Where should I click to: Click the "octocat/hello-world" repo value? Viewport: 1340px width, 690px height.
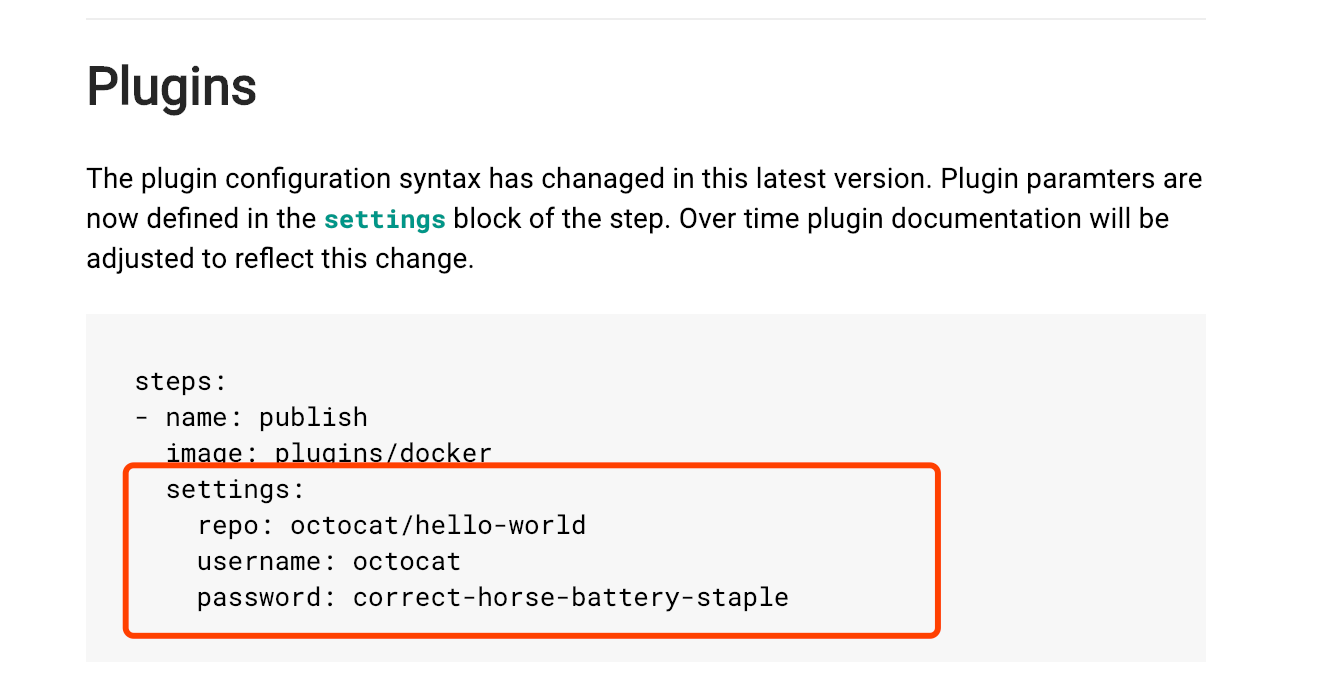point(438,525)
